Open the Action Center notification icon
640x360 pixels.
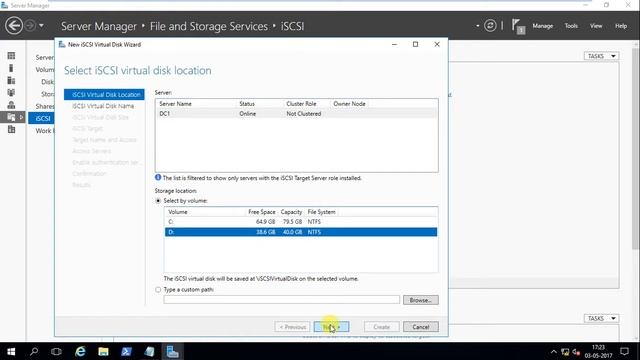pyautogui.click(x=624, y=351)
